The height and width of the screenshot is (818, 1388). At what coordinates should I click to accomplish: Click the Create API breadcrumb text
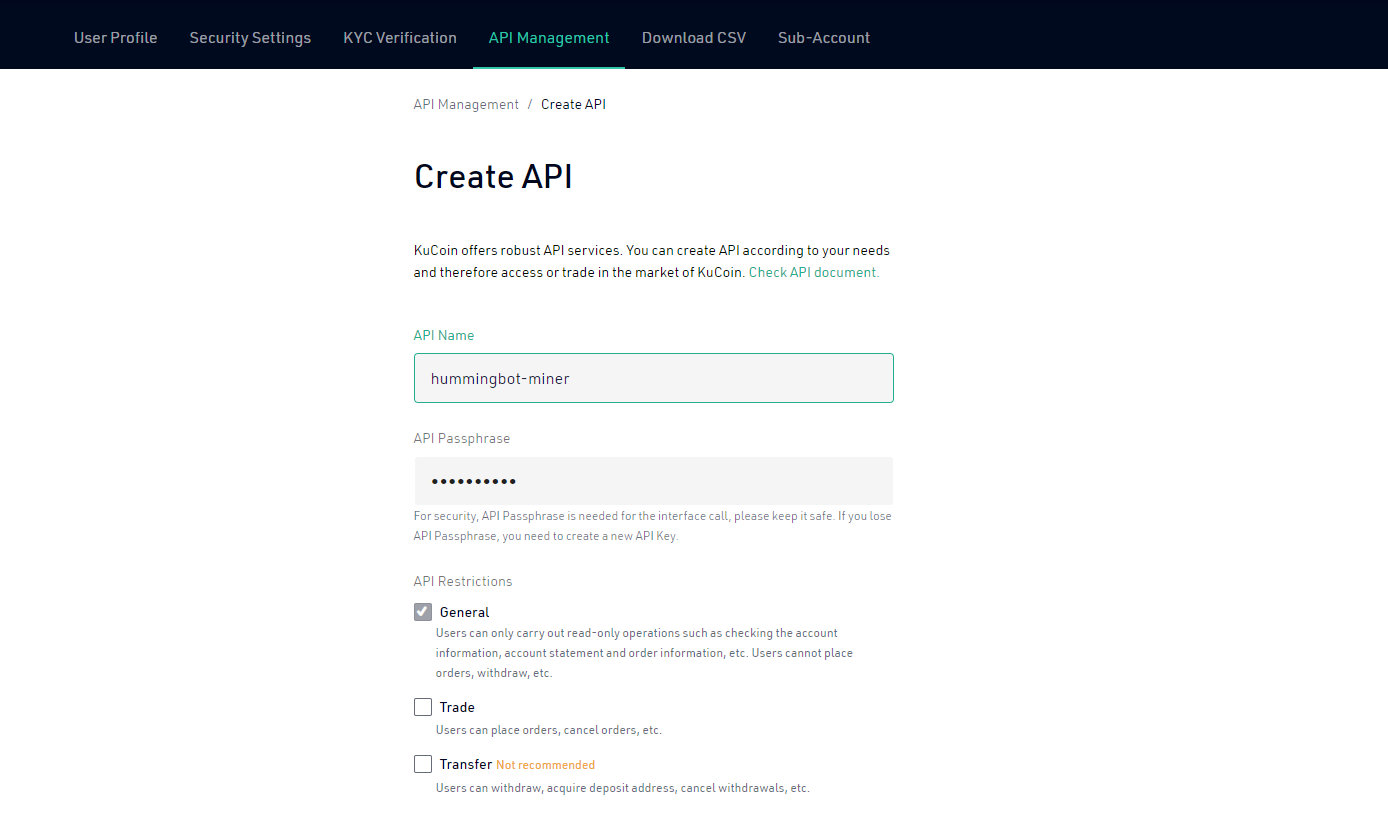[x=573, y=104]
